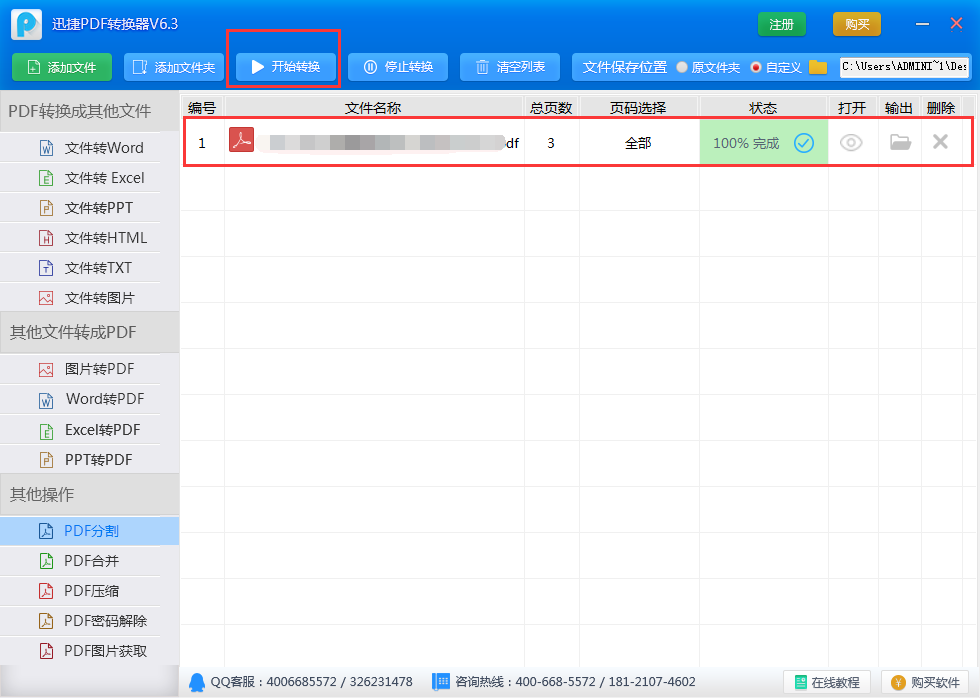Viewport: 980px width, 698px height.
Task: Click the green 添加文件 button
Action: point(62,67)
